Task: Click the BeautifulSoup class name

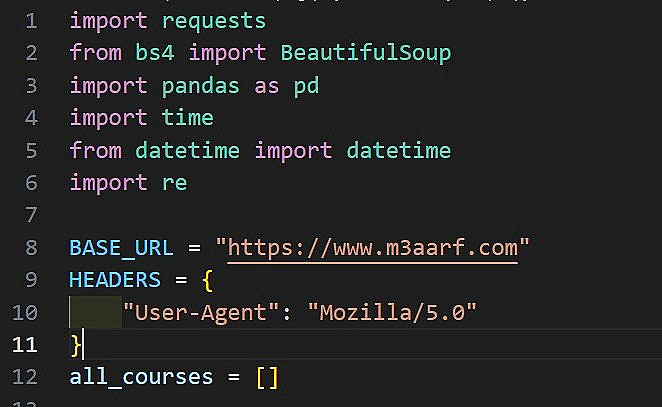Action: tap(366, 52)
